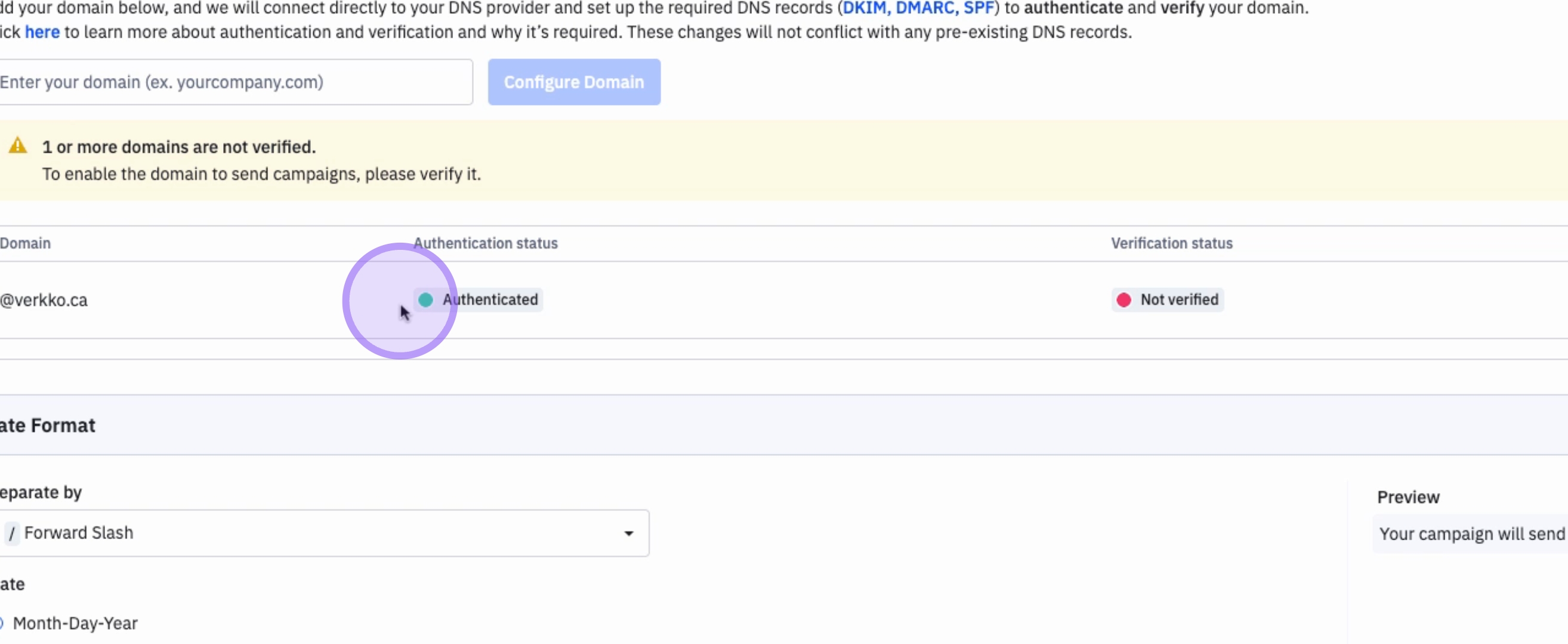The height and width of the screenshot is (644, 1568).
Task: Follow the DMARC link
Action: pos(925,8)
